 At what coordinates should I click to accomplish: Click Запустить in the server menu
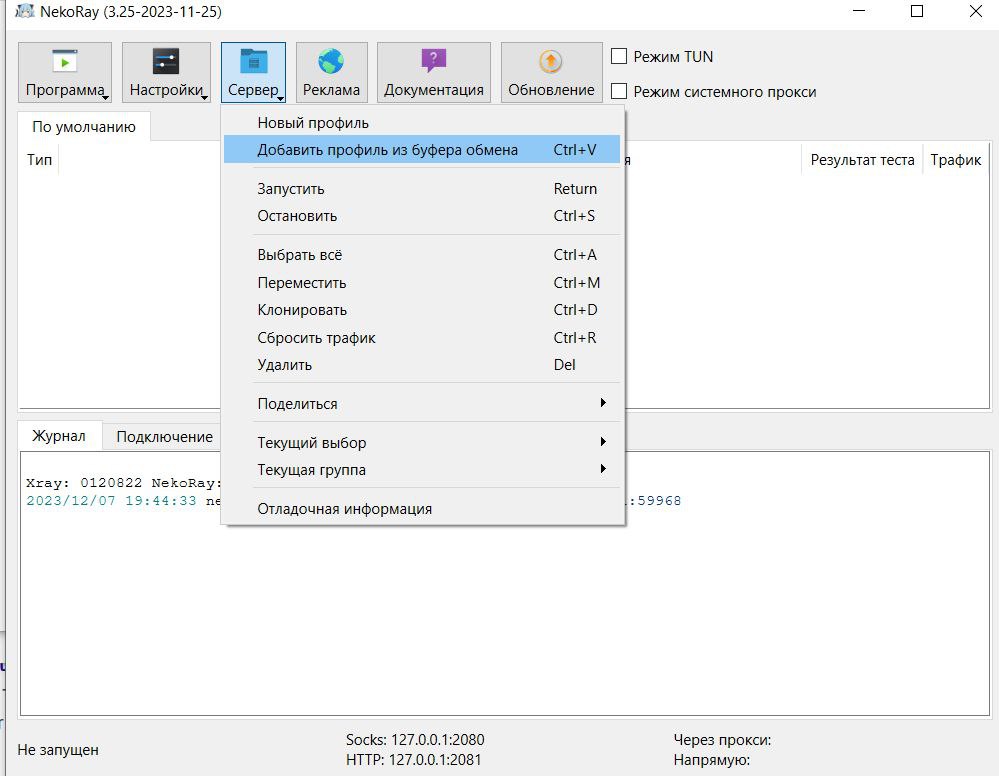point(291,189)
